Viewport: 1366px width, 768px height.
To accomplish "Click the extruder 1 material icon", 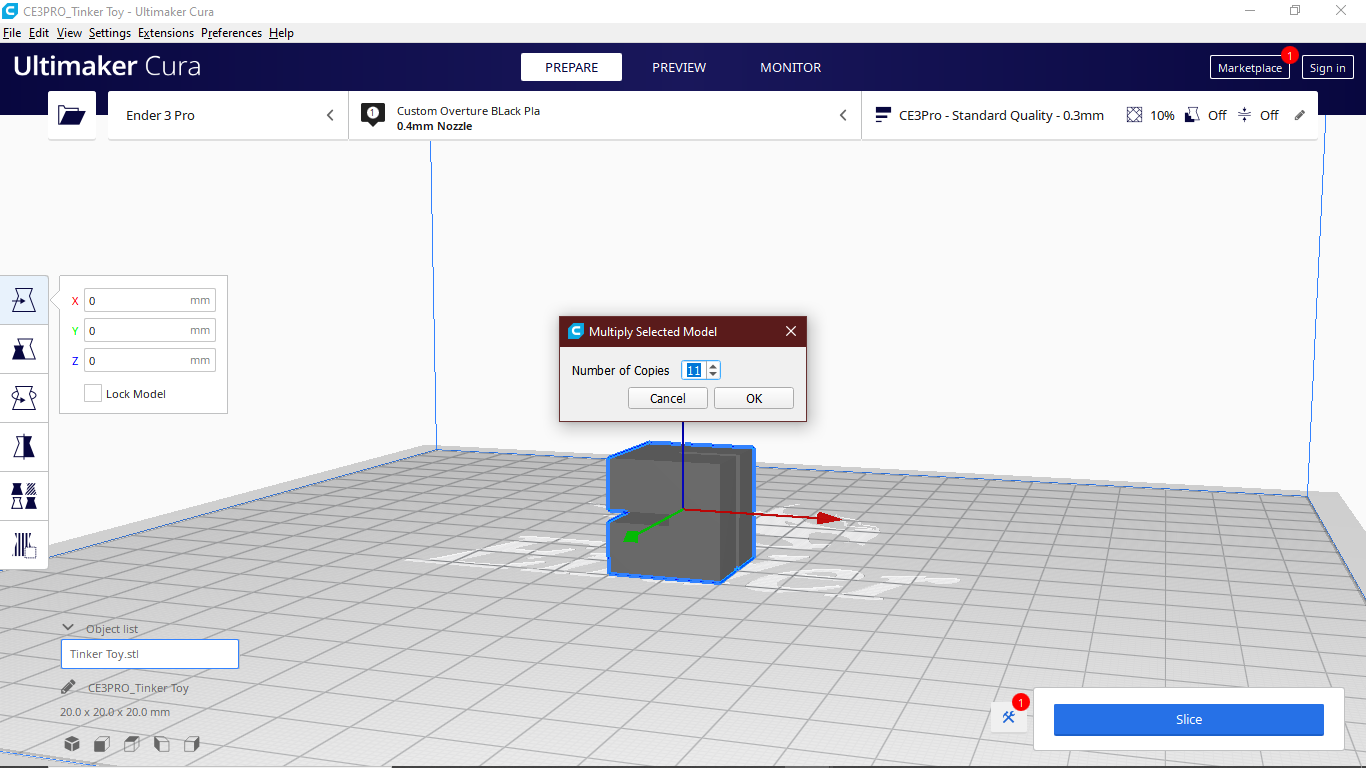I will 373,116.
